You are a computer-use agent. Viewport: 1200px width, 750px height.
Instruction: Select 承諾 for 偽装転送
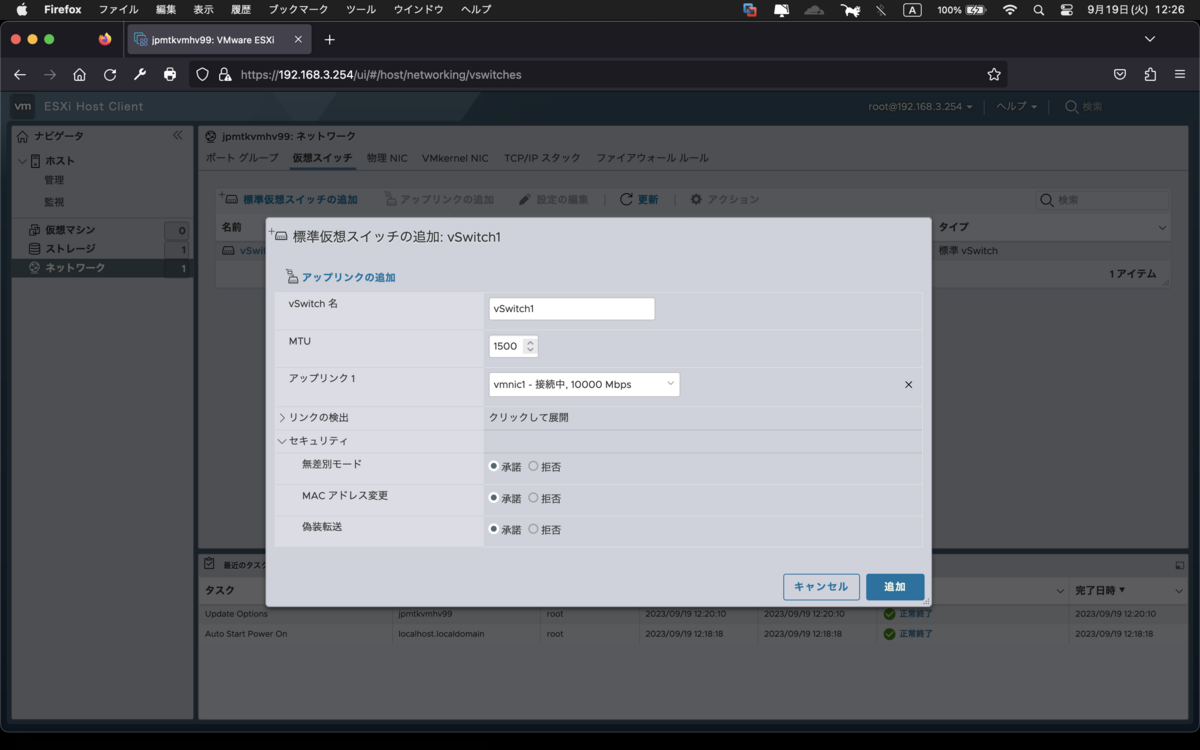point(494,529)
